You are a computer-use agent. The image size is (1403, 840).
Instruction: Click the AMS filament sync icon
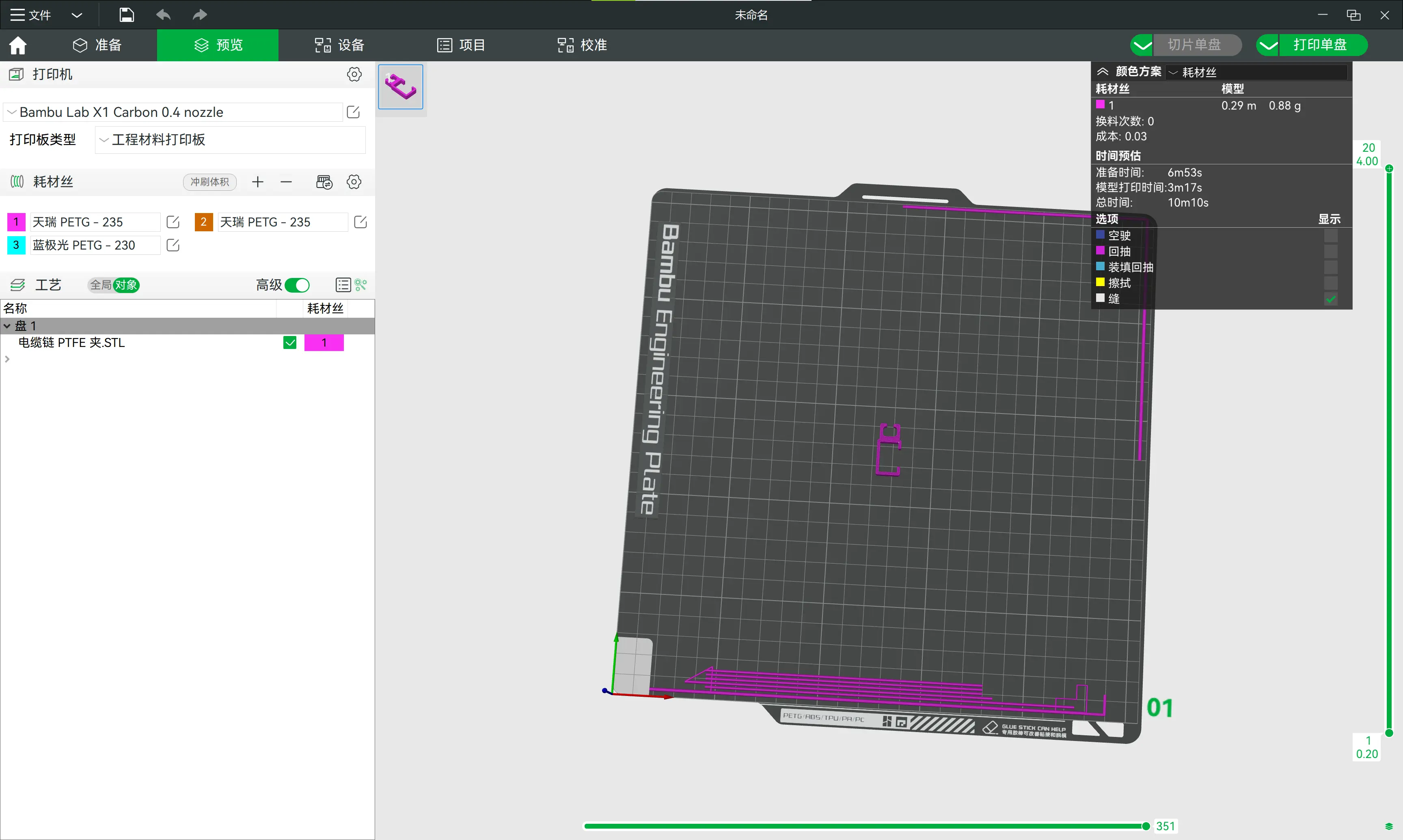pos(324,182)
